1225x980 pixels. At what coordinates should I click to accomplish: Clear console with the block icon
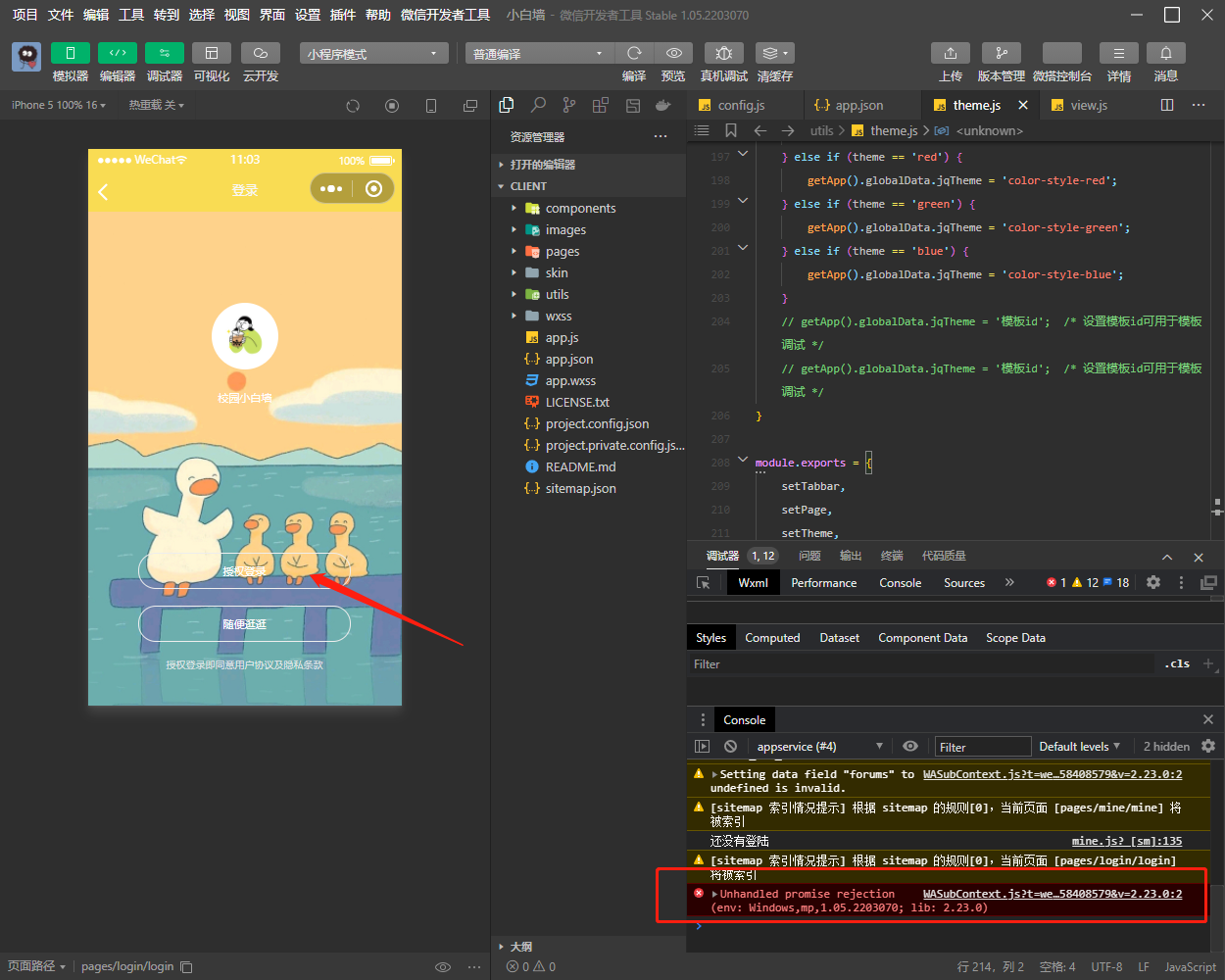click(x=730, y=747)
